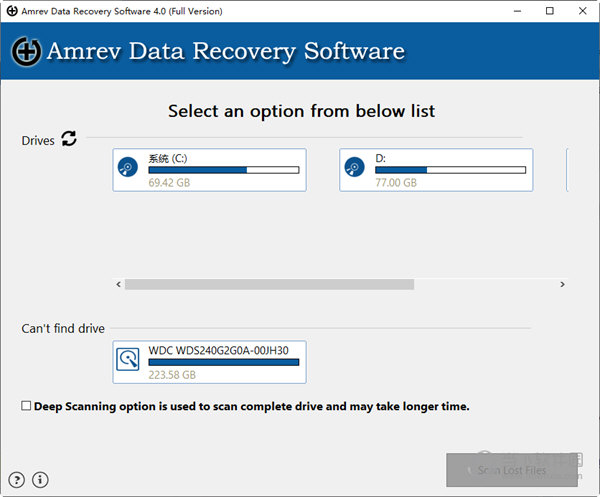Click the 223.58 GB size text
This screenshot has height=497, width=600.
pyautogui.click(x=172, y=375)
